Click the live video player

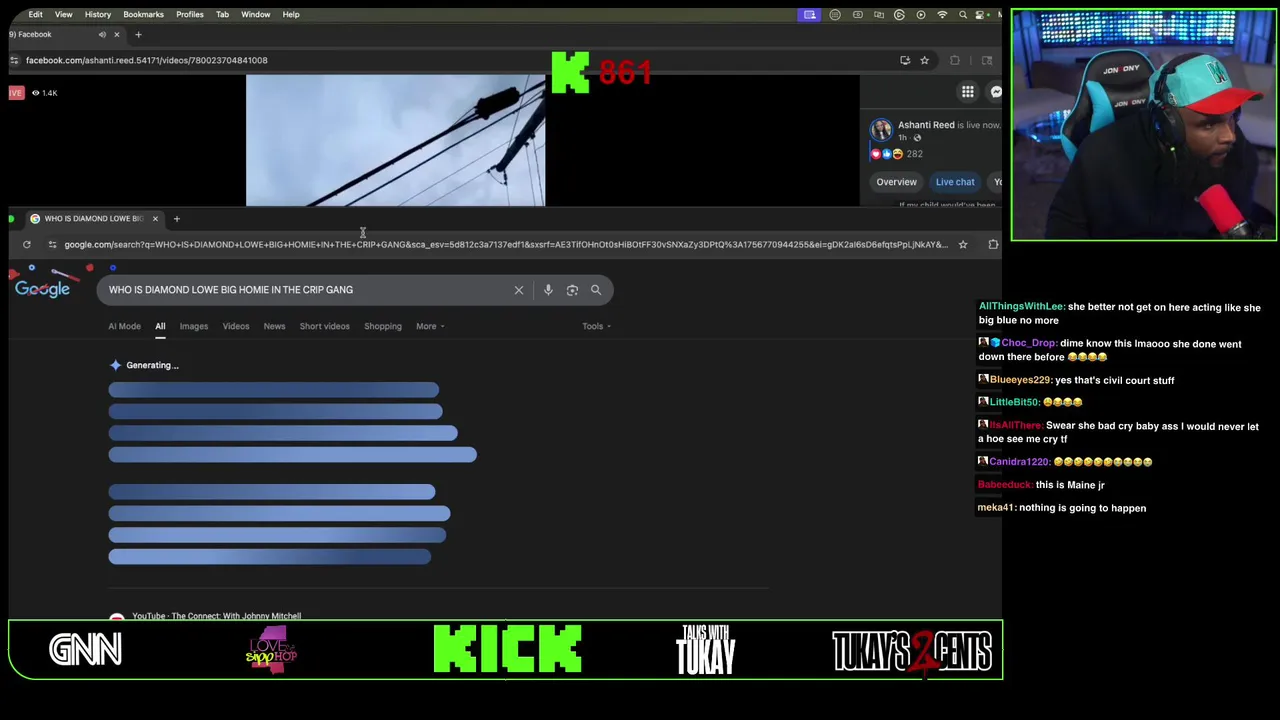tap(396, 141)
